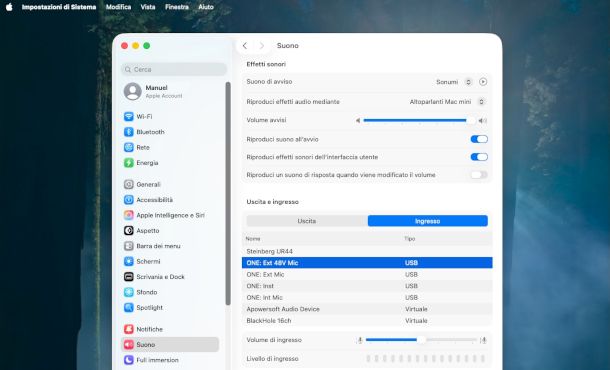Open Accessibilità icon in sidebar
This screenshot has height=370, width=610.
[129, 200]
